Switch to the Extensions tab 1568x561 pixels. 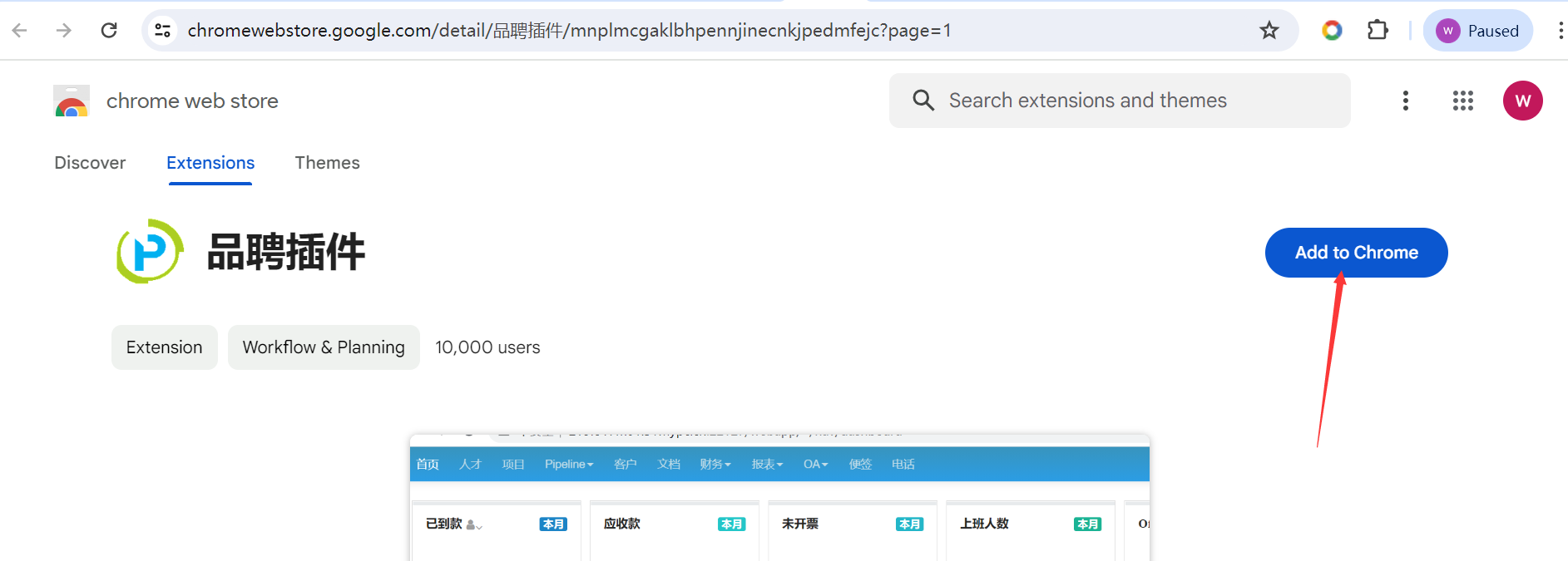pyautogui.click(x=210, y=163)
